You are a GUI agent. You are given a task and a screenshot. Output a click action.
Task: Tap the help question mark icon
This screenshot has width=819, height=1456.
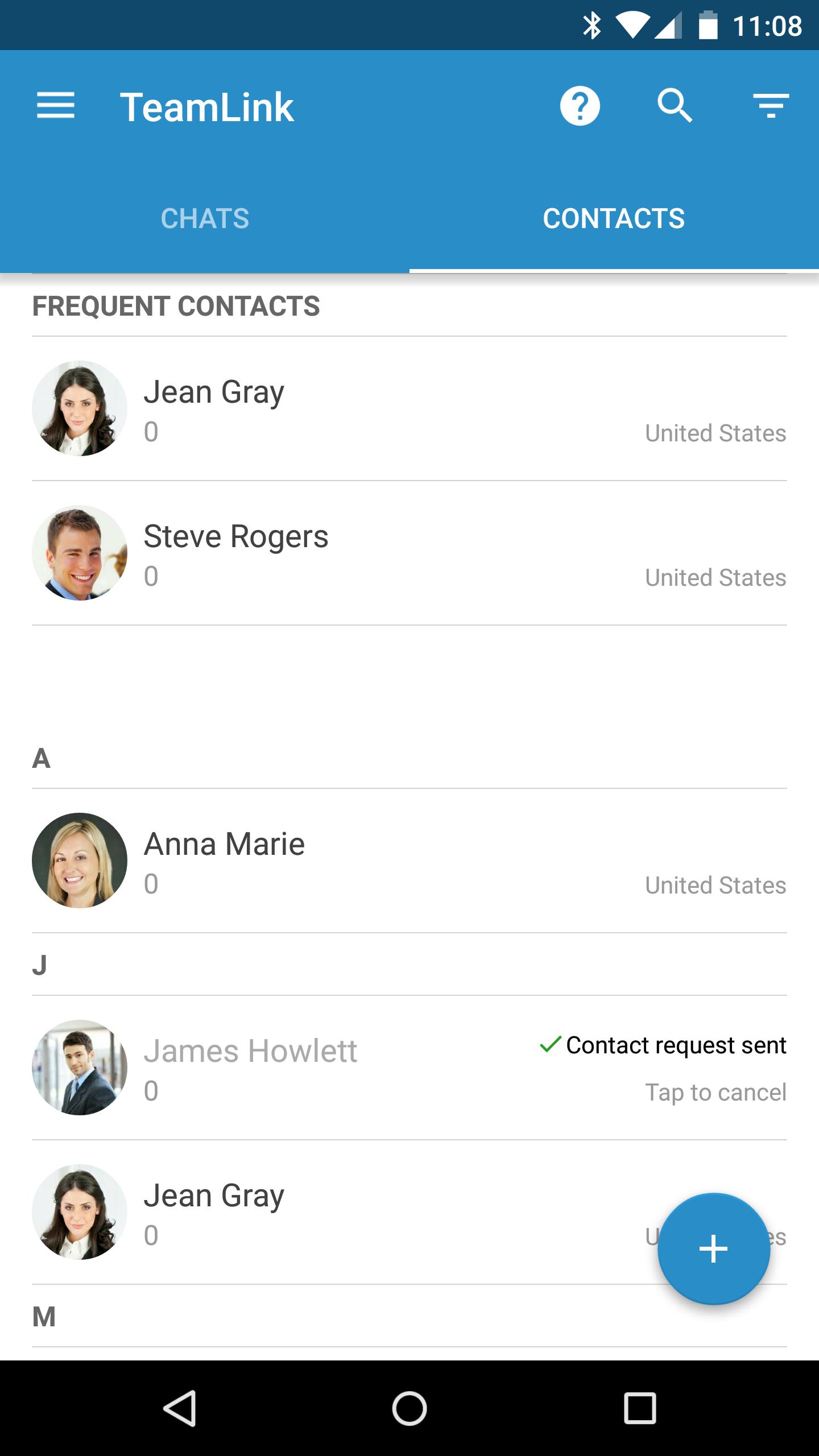580,106
